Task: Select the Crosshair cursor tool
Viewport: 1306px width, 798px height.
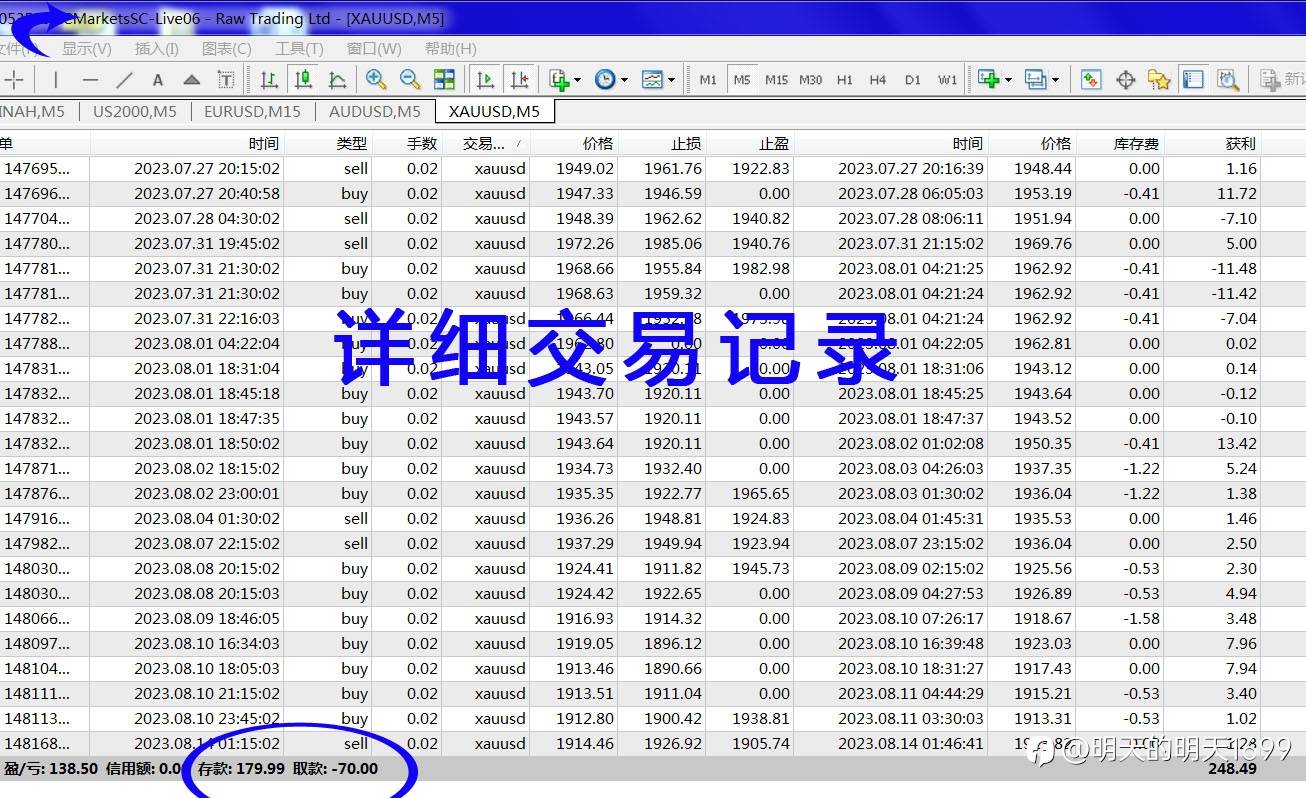Action: (14, 80)
